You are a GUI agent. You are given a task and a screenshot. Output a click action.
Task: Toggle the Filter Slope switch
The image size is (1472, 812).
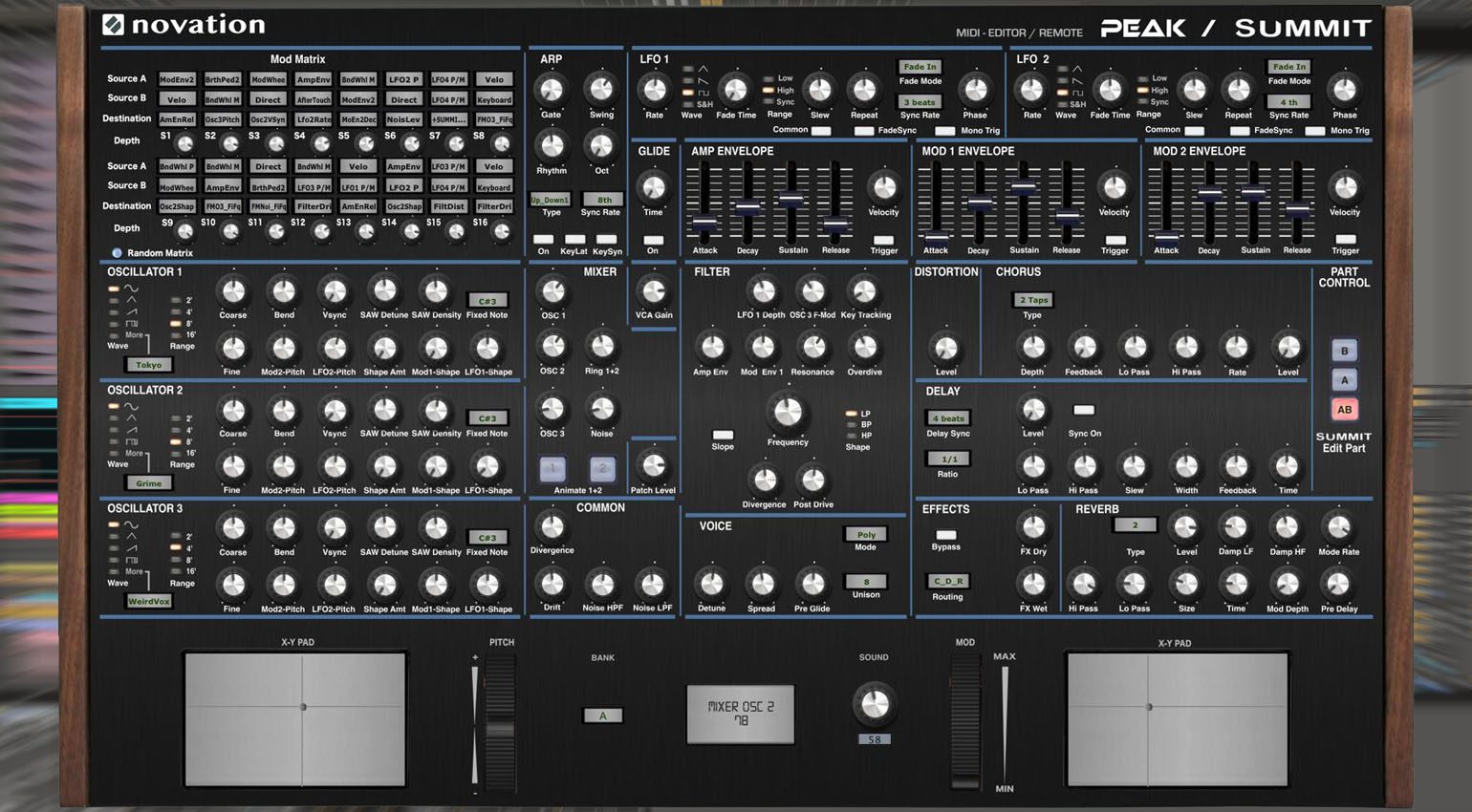723,435
